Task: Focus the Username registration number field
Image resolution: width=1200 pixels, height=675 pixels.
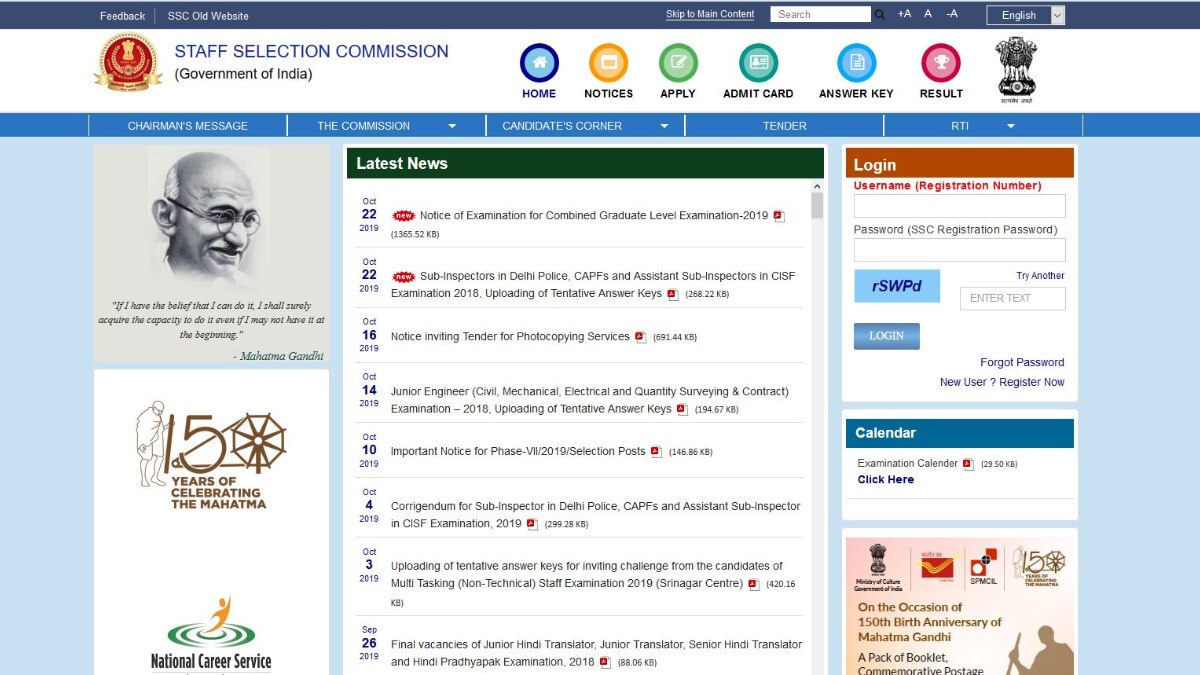Action: pos(959,206)
